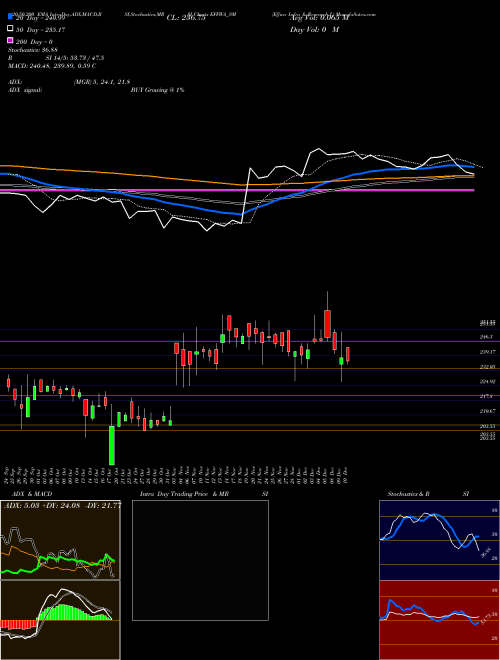Click the blue-background Stochastics chart panel
The image size is (500, 660).
pyautogui.click(x=439, y=540)
